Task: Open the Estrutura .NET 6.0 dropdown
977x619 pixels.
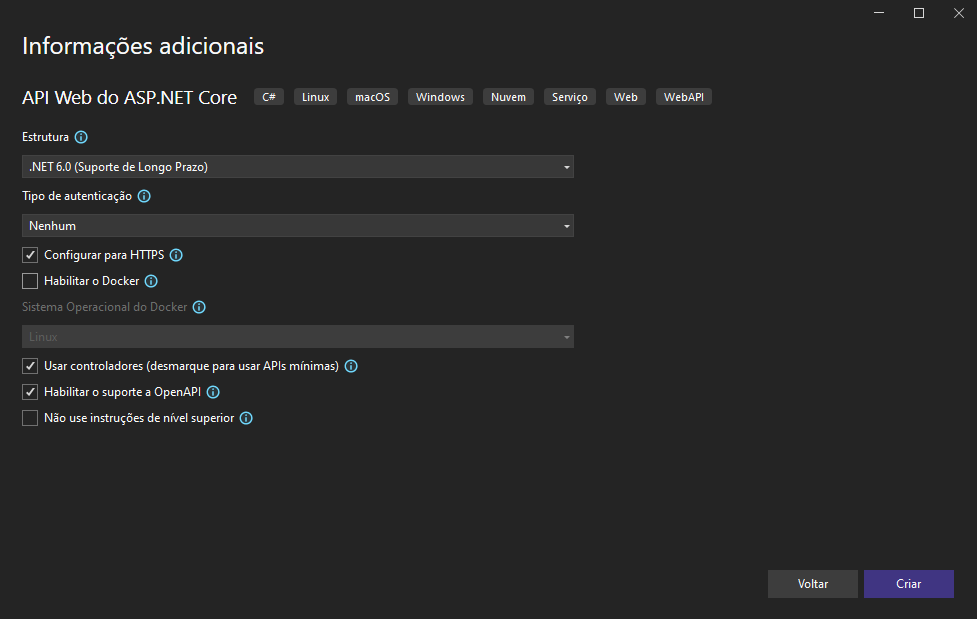Action: coord(298,166)
